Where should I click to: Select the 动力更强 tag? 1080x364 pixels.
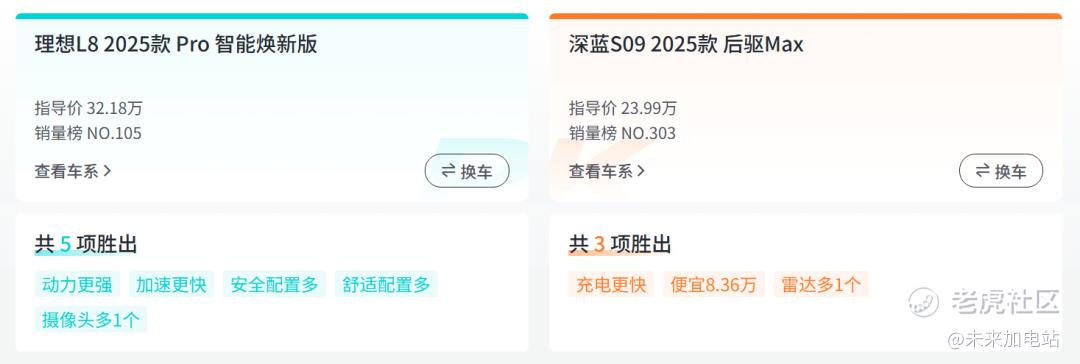77,284
